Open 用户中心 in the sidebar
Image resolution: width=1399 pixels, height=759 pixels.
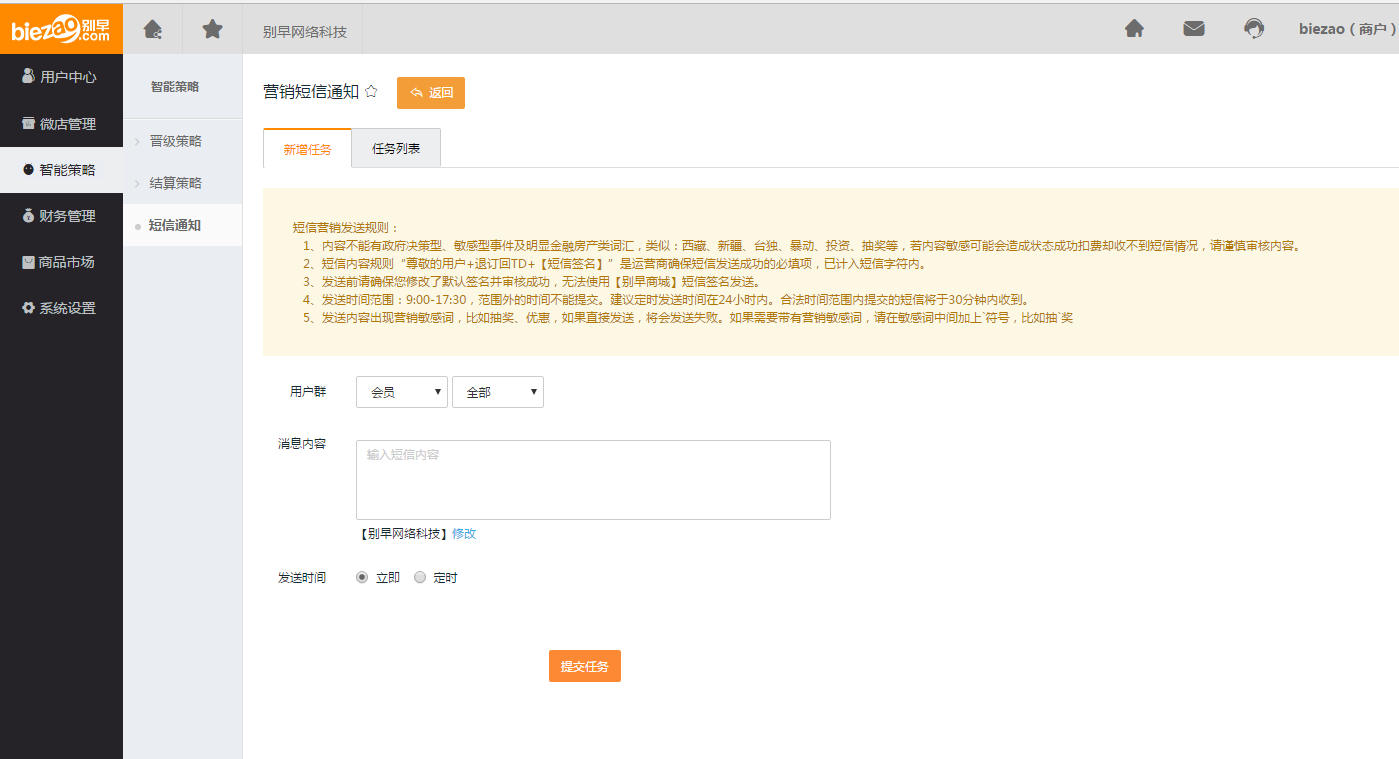tap(61, 77)
